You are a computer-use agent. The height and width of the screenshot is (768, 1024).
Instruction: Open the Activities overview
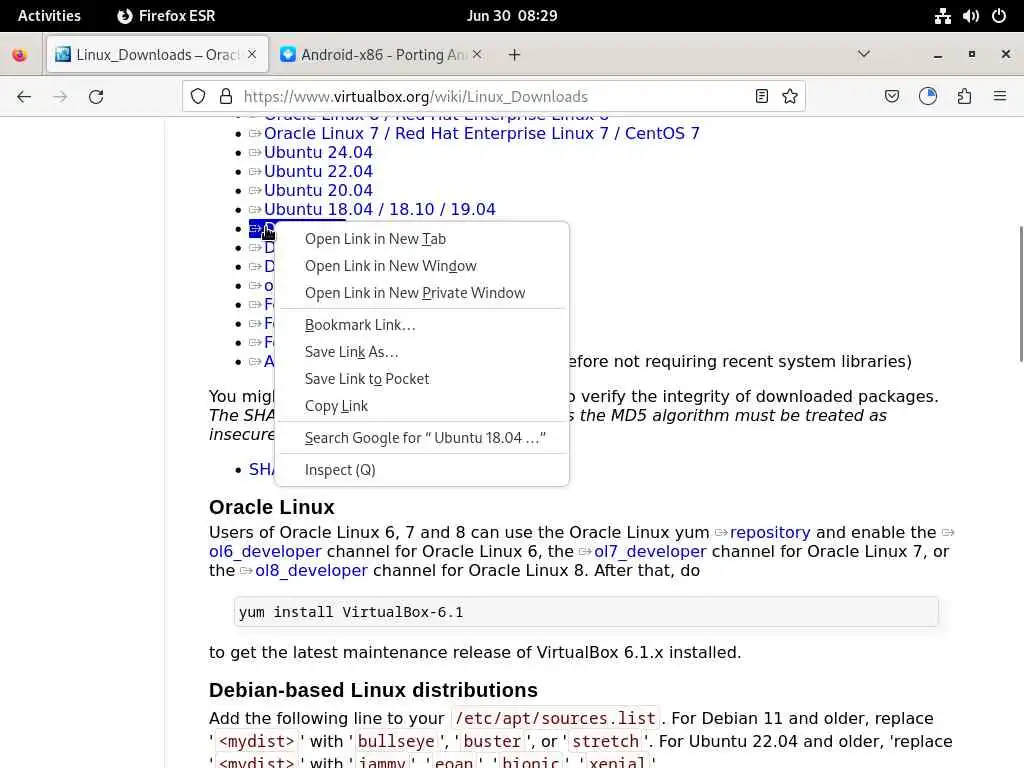pyautogui.click(x=49, y=16)
